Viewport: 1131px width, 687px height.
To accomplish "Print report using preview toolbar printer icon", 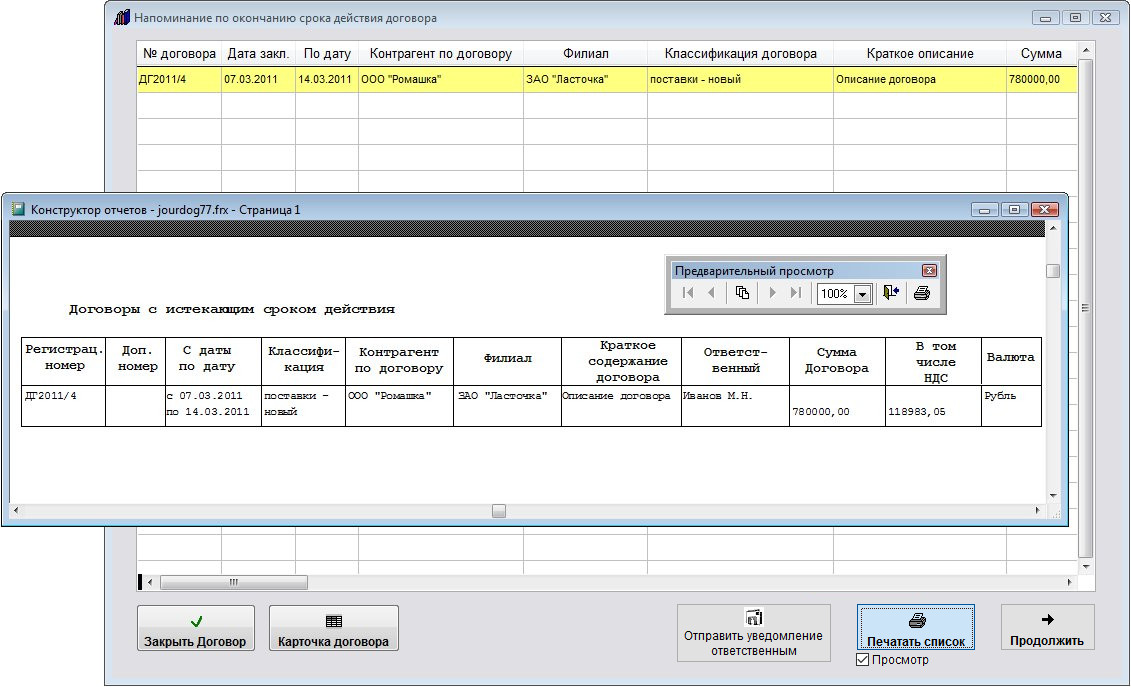I will [x=922, y=293].
